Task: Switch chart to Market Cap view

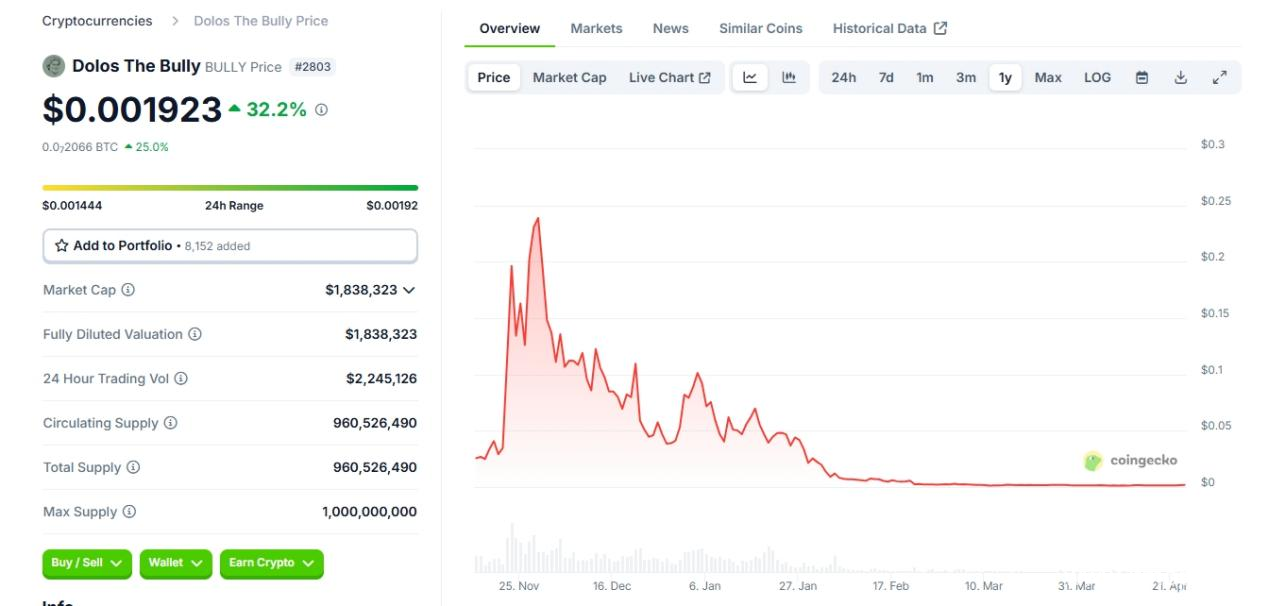Action: click(x=569, y=78)
